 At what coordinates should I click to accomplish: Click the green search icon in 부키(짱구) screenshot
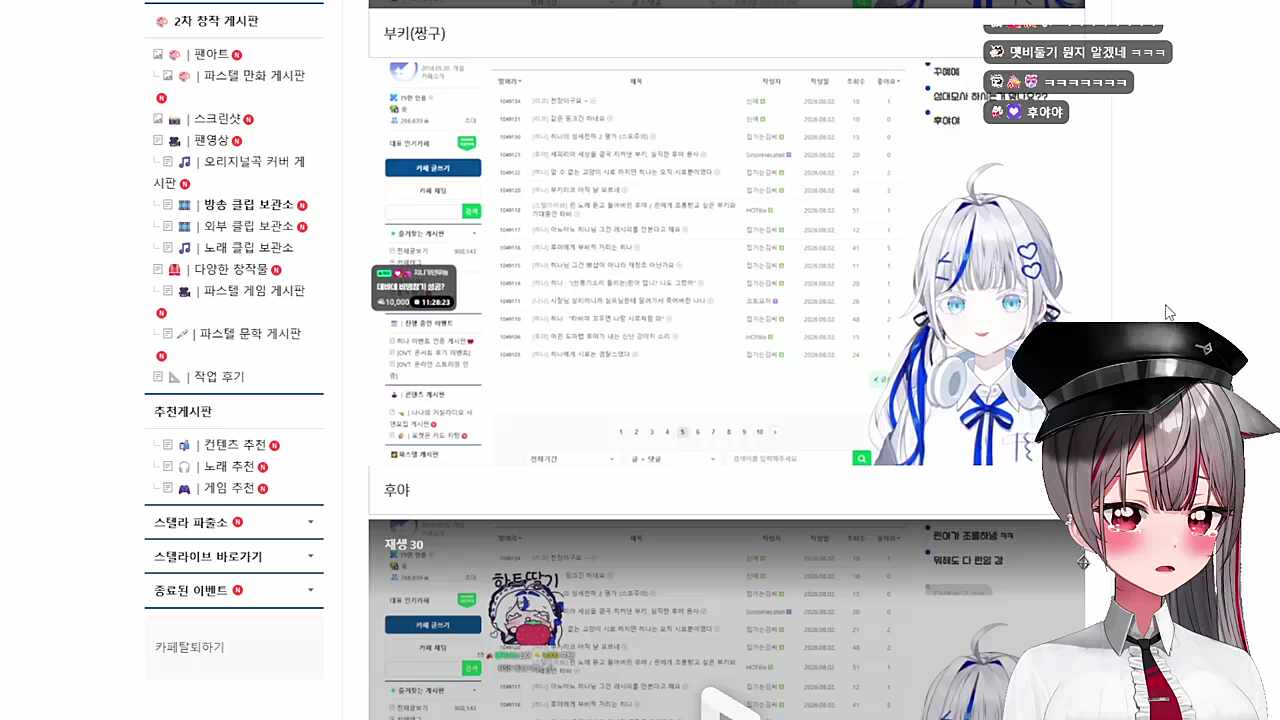coord(861,458)
